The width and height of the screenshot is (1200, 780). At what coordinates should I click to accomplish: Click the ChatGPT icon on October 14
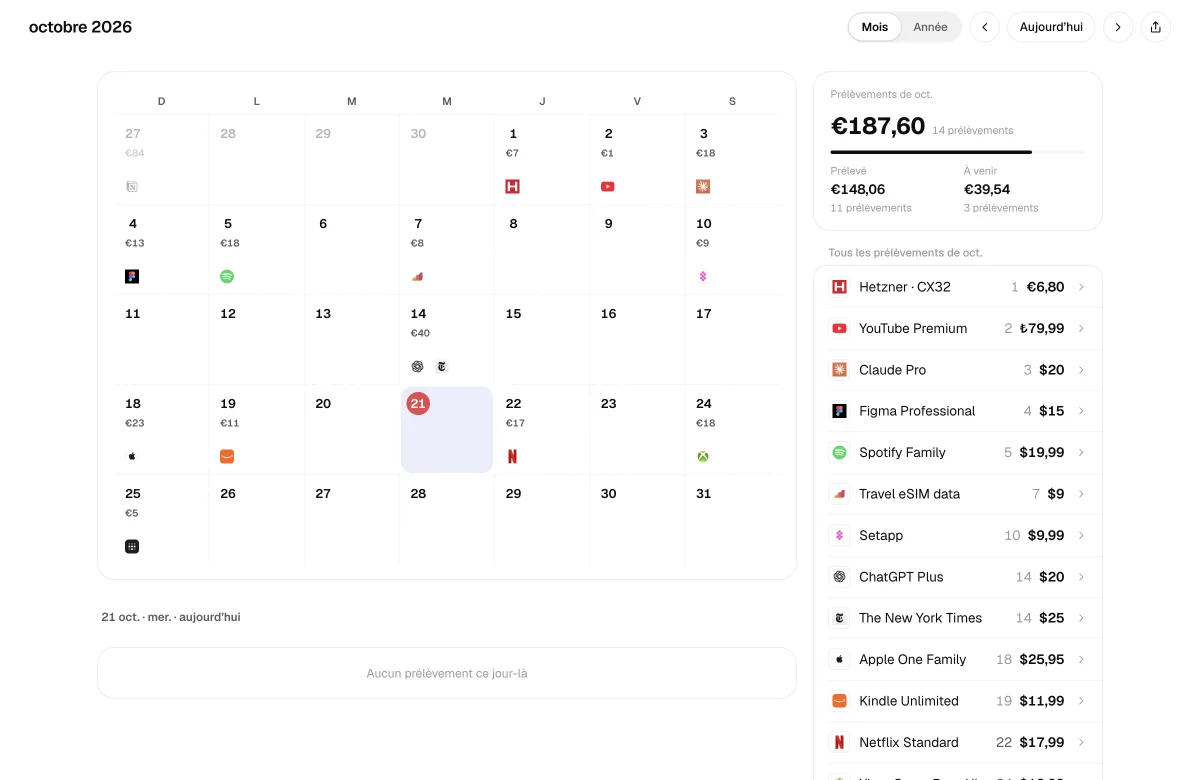418,367
